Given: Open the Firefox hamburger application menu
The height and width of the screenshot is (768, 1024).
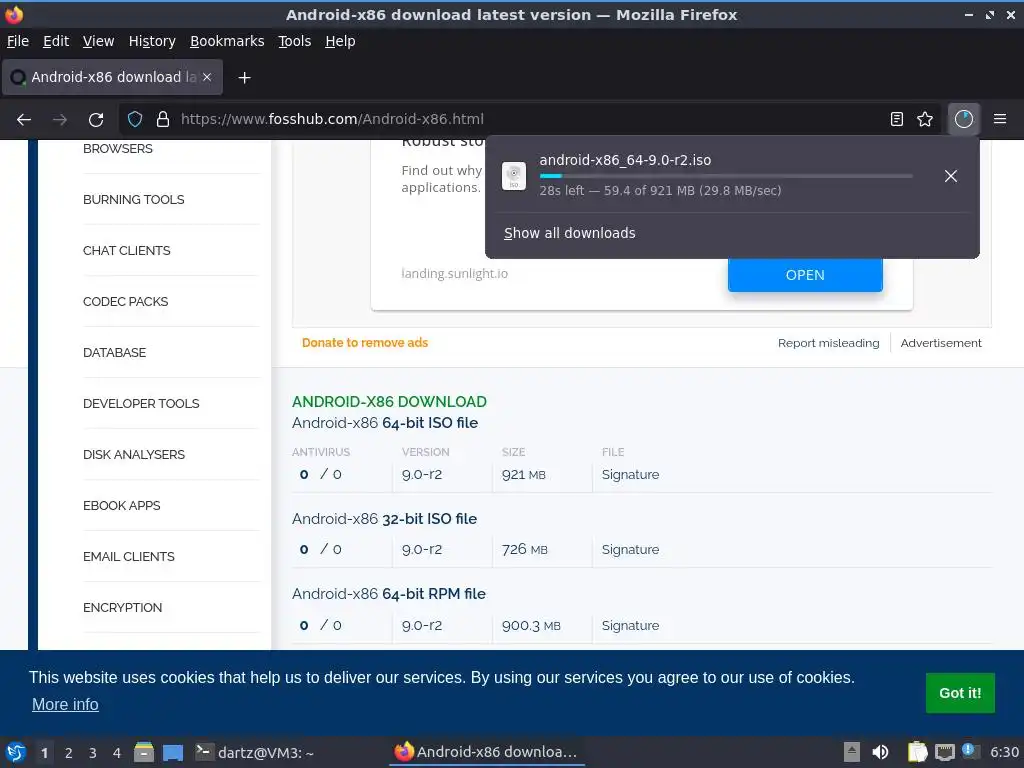Looking at the screenshot, I should pos(1000,119).
